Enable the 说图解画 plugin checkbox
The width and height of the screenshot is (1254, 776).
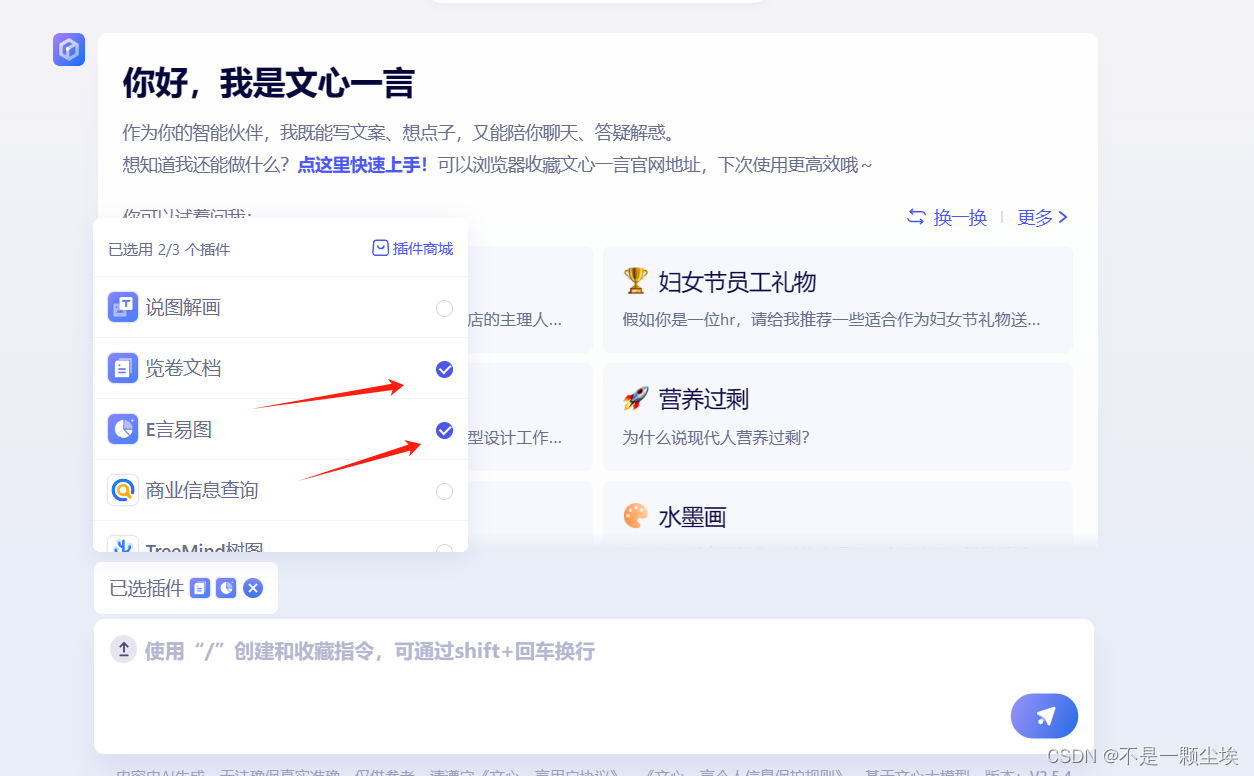(x=445, y=308)
